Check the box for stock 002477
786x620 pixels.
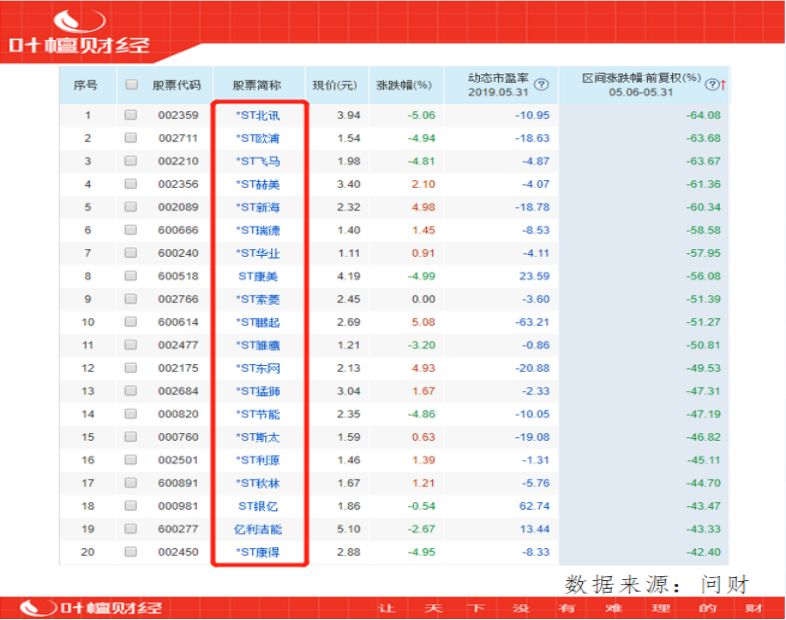131,344
